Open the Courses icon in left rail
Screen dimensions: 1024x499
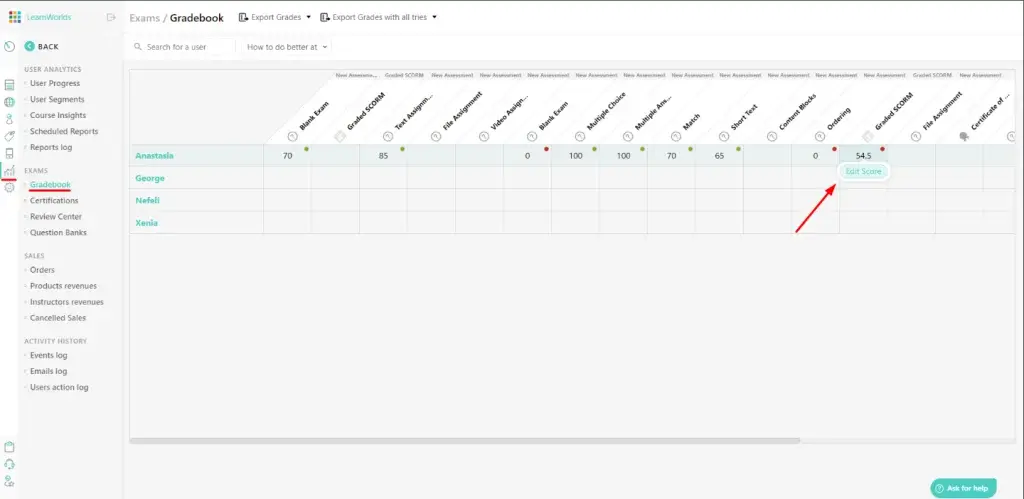pos(9,85)
